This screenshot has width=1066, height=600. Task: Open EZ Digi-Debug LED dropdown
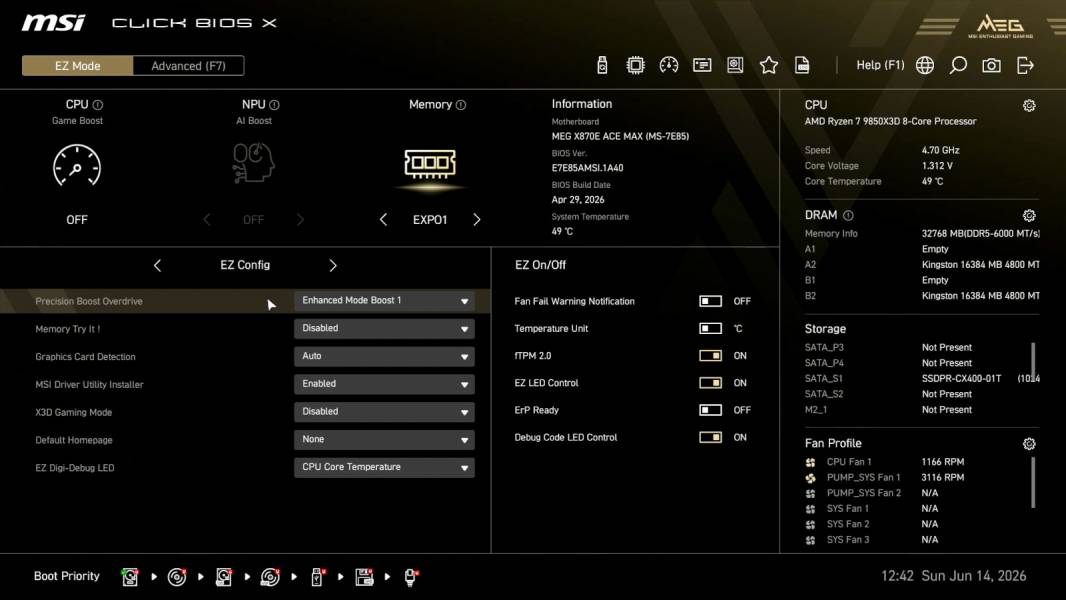click(384, 467)
